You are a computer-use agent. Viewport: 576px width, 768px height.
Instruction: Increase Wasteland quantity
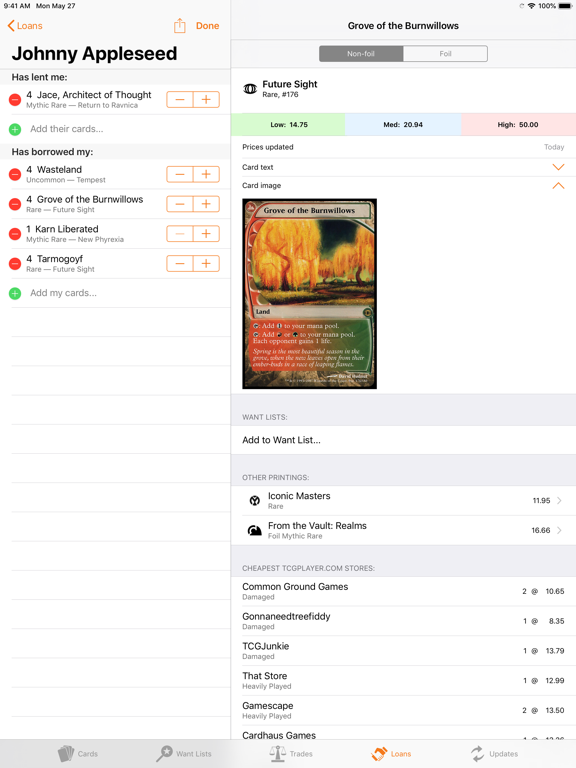coord(206,174)
